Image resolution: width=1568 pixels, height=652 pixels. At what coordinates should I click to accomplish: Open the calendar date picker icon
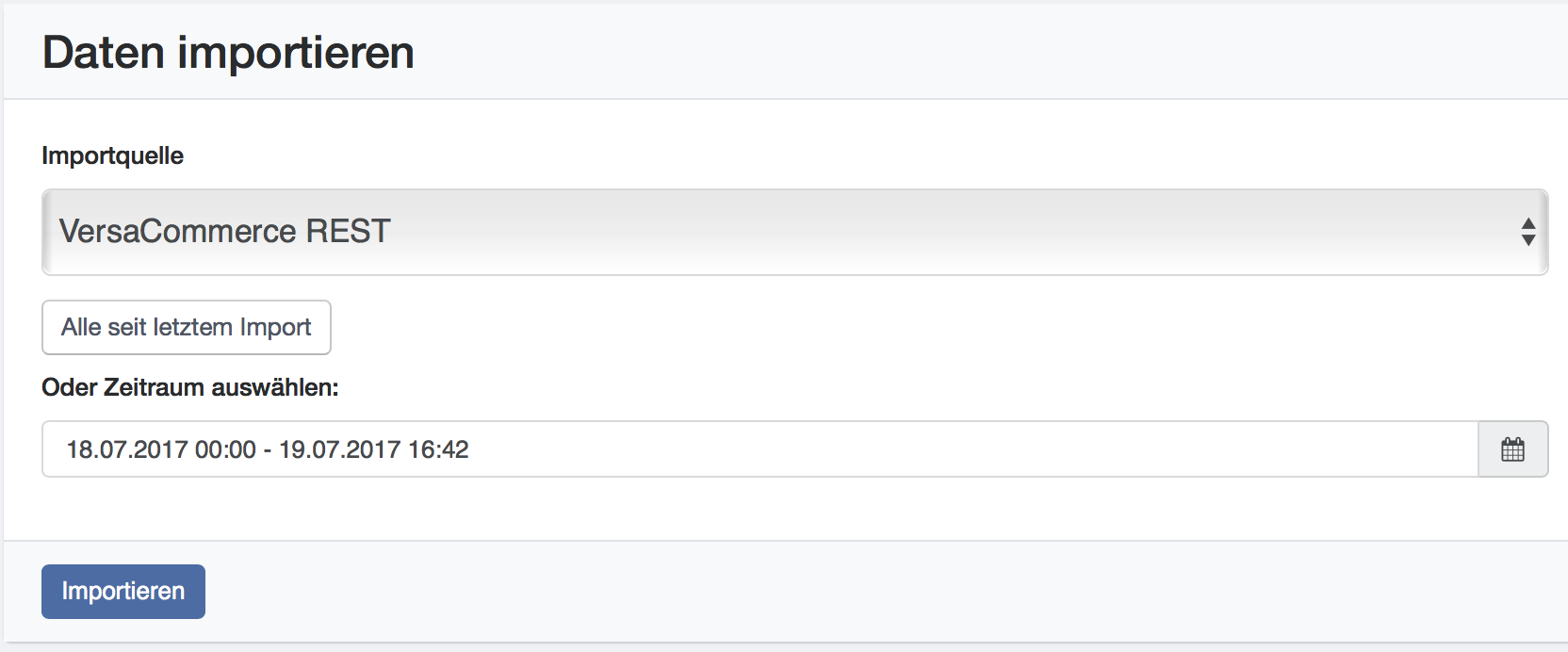pos(1512,449)
